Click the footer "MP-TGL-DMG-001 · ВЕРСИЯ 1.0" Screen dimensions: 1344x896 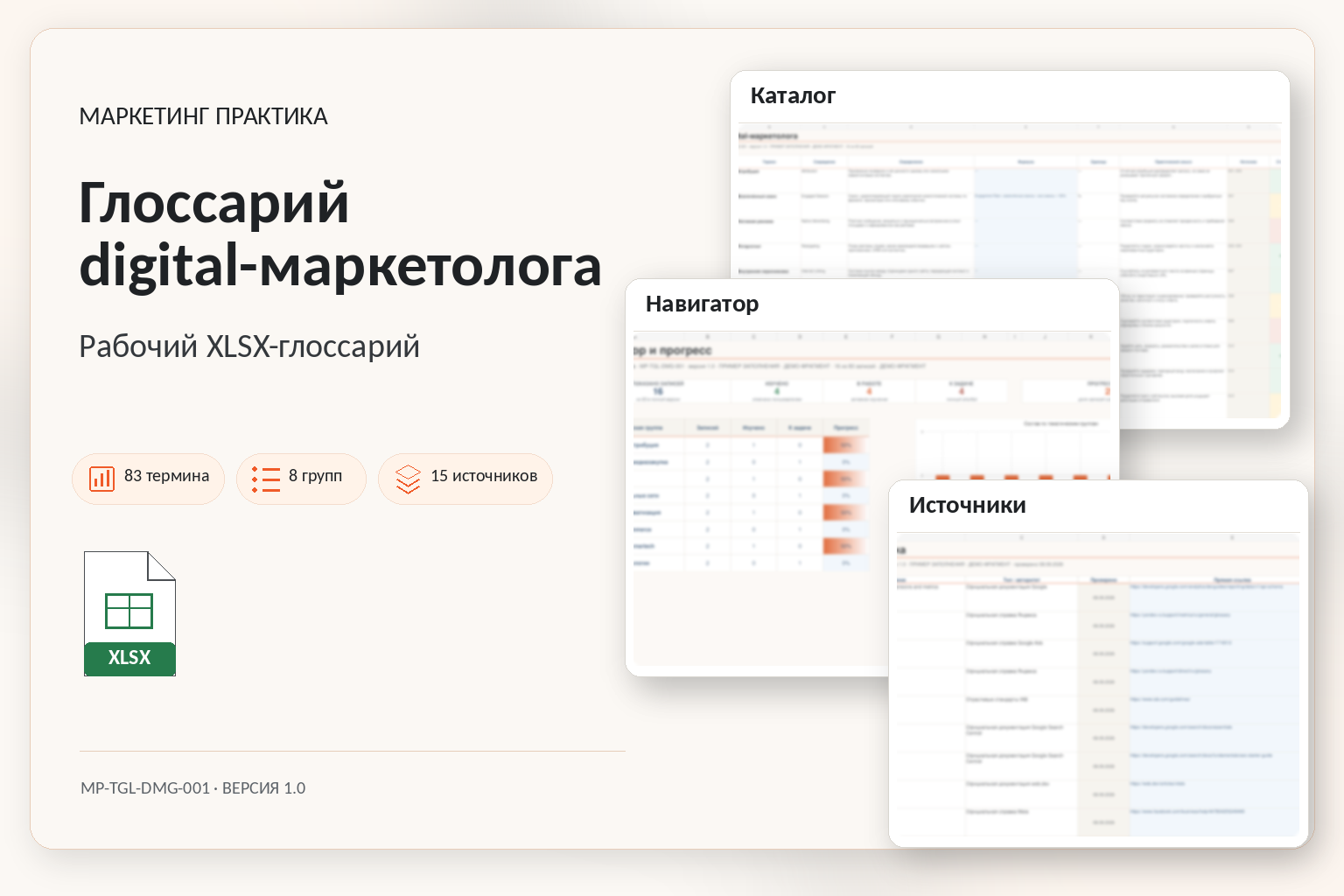(x=193, y=788)
